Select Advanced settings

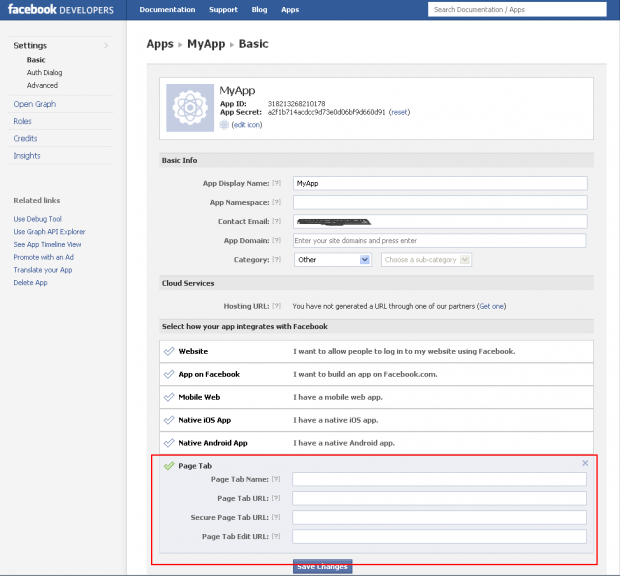(x=42, y=85)
